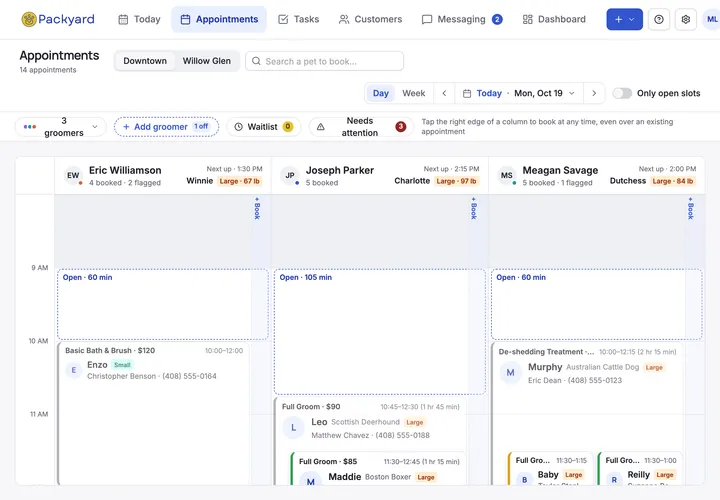This screenshot has width=720, height=500.
Task: Click Baby's B pet avatar
Action: (x=524, y=479)
